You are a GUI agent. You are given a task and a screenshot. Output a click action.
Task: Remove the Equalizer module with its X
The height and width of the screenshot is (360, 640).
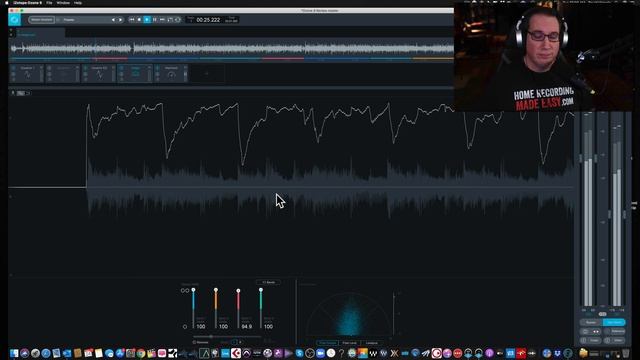coord(41,67)
